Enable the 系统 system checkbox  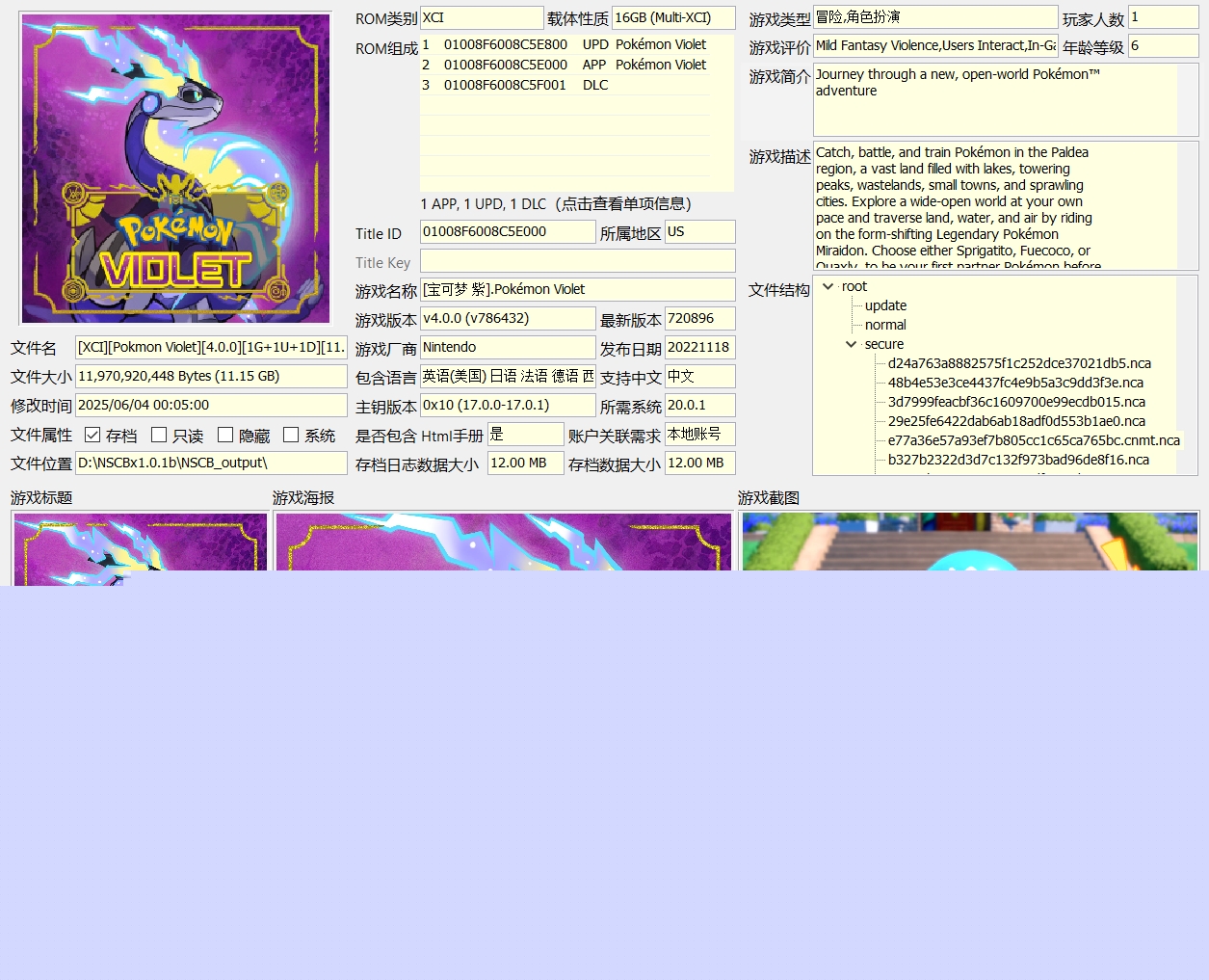point(291,435)
